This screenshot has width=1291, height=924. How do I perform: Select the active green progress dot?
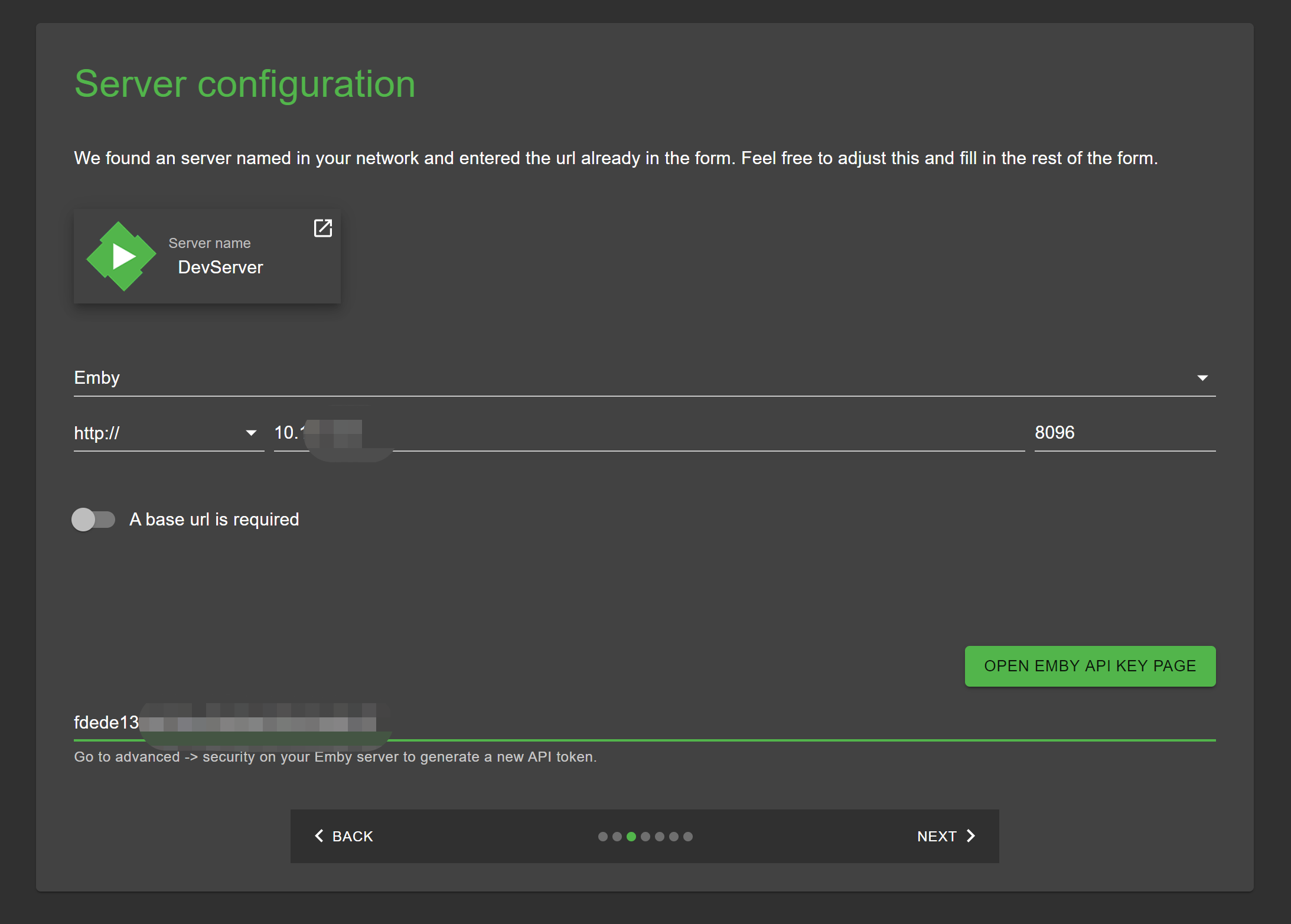[631, 837]
